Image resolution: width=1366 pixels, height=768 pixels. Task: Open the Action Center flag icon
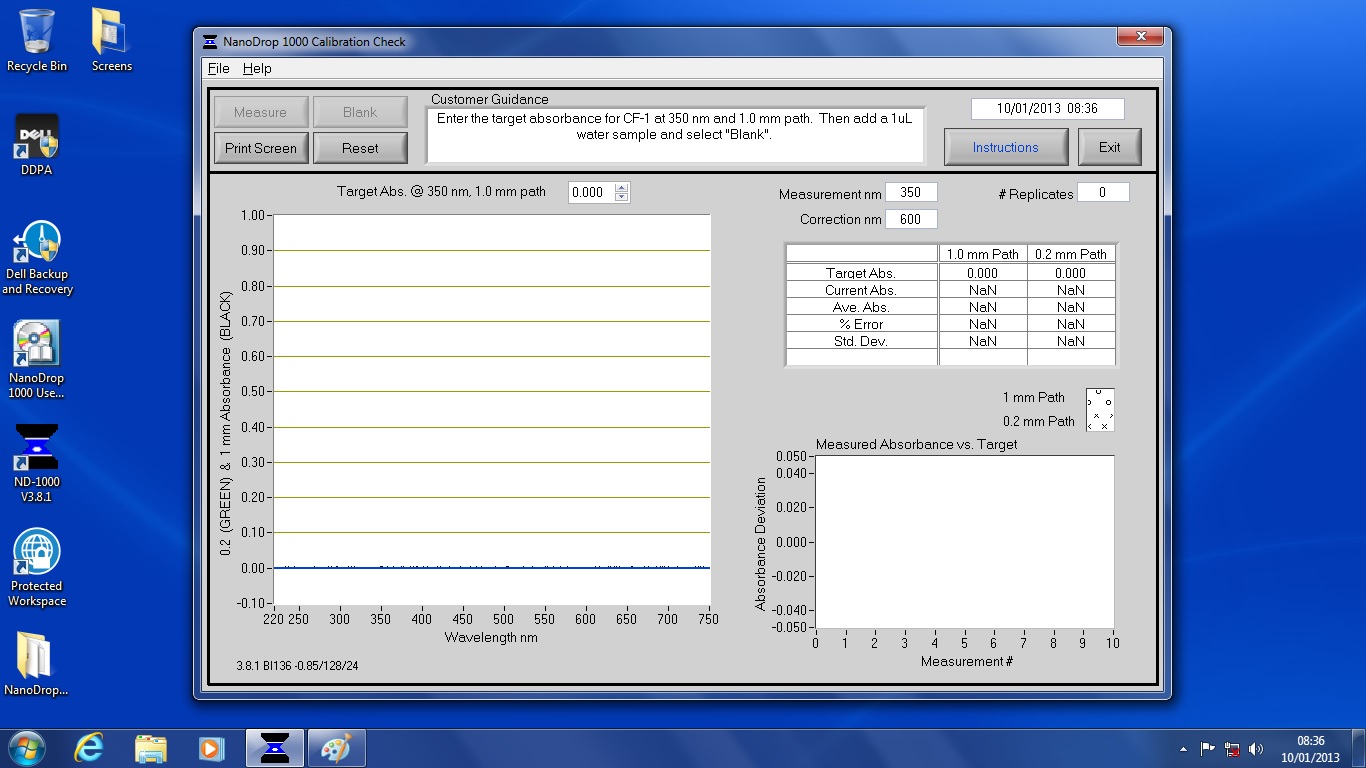point(1207,748)
